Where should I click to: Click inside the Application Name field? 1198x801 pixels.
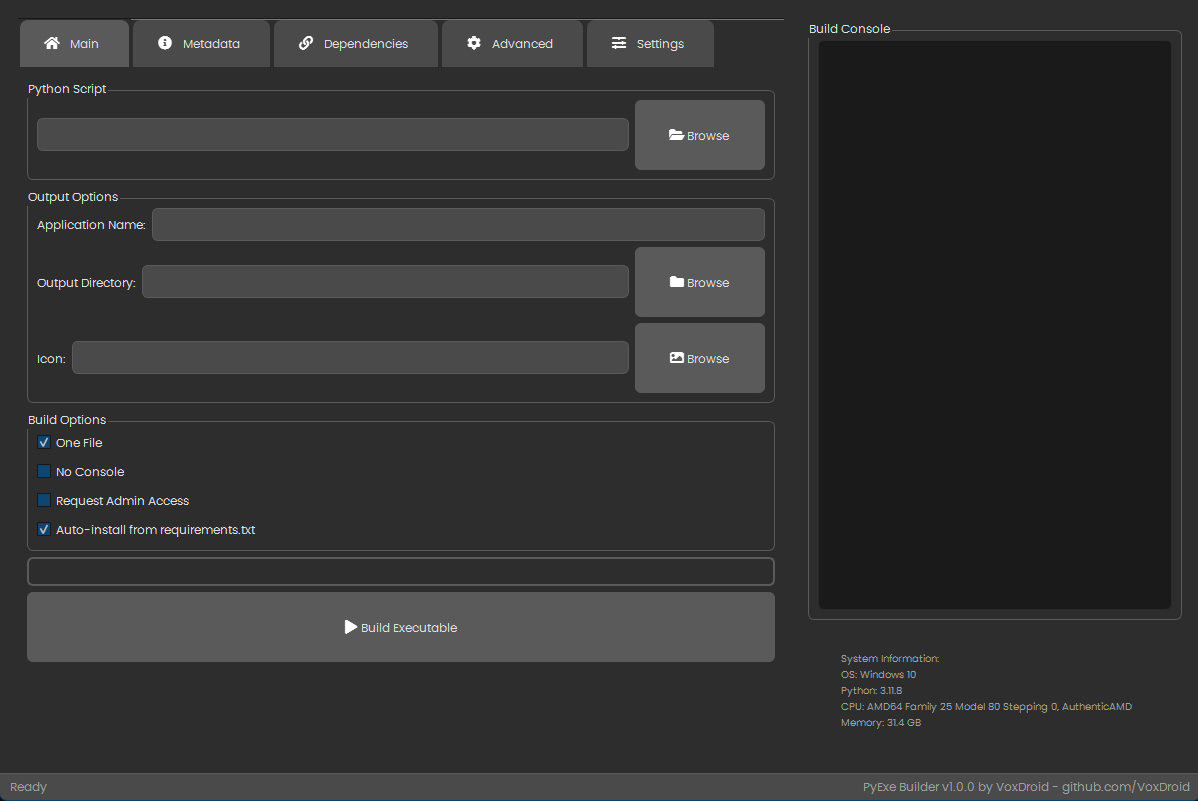(457, 224)
